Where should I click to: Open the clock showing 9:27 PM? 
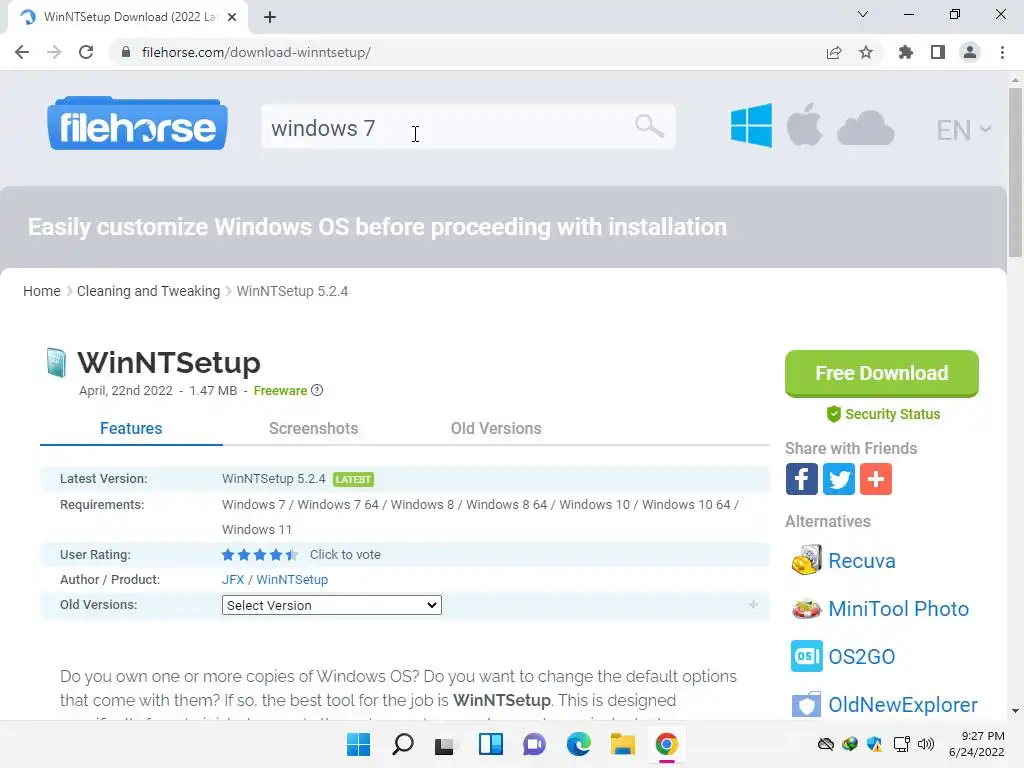pyautogui.click(x=976, y=744)
